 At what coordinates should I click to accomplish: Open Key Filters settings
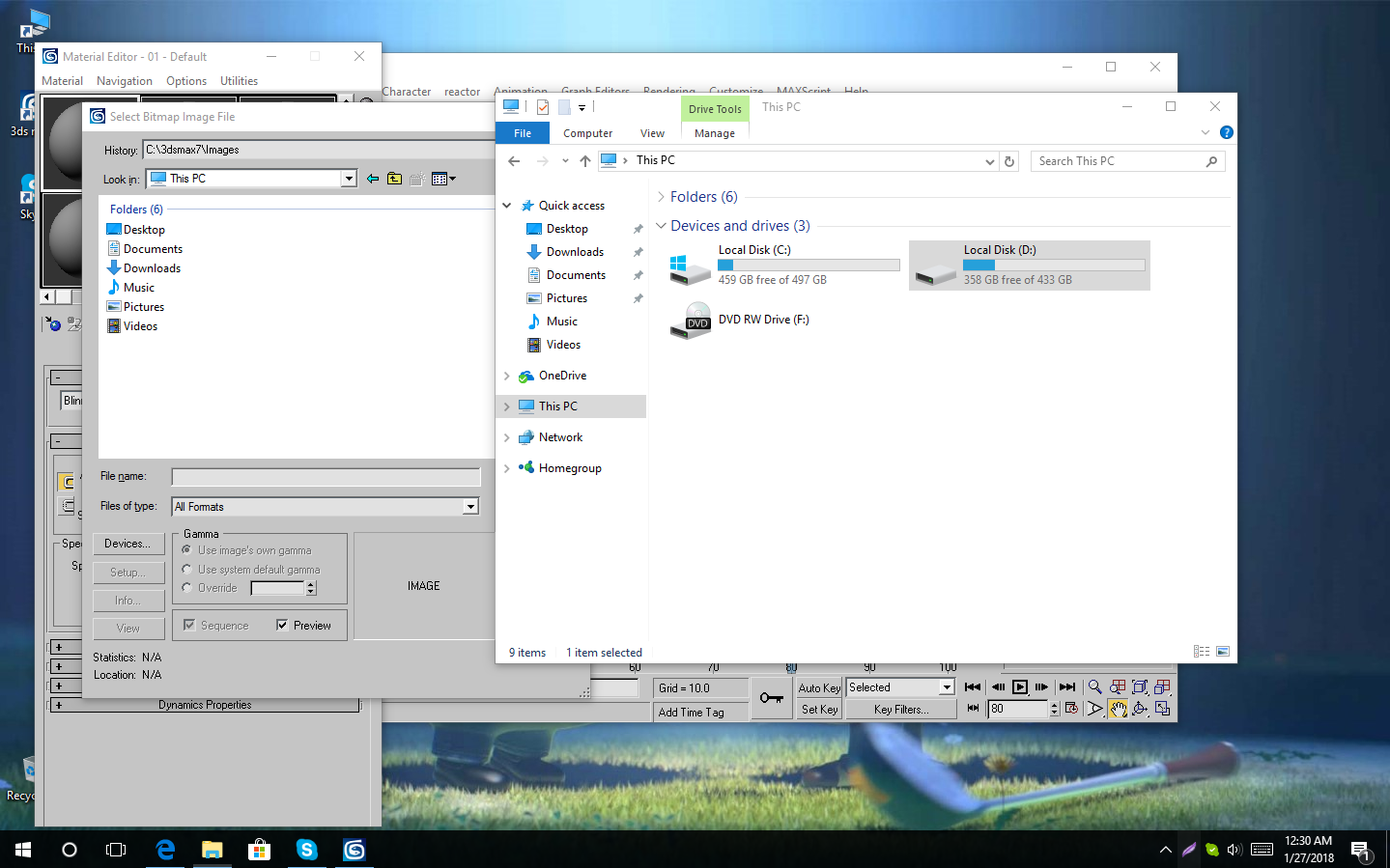[900, 710]
